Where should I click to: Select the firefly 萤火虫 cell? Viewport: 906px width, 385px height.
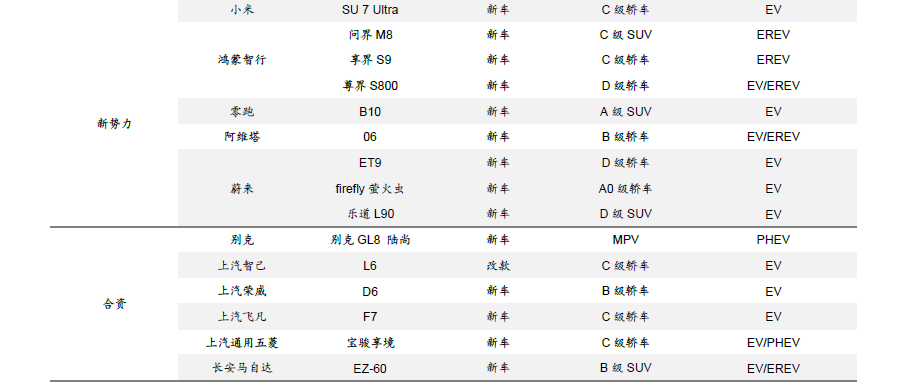370,188
